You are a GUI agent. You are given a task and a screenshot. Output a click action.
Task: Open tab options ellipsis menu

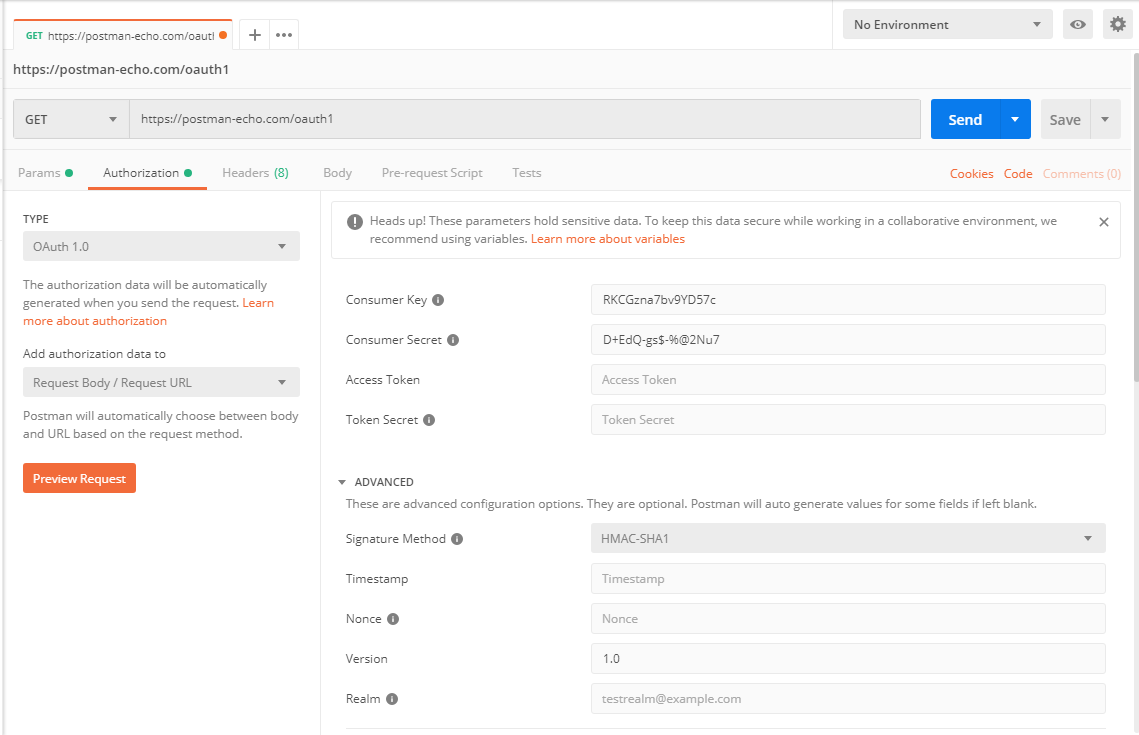tap(284, 35)
